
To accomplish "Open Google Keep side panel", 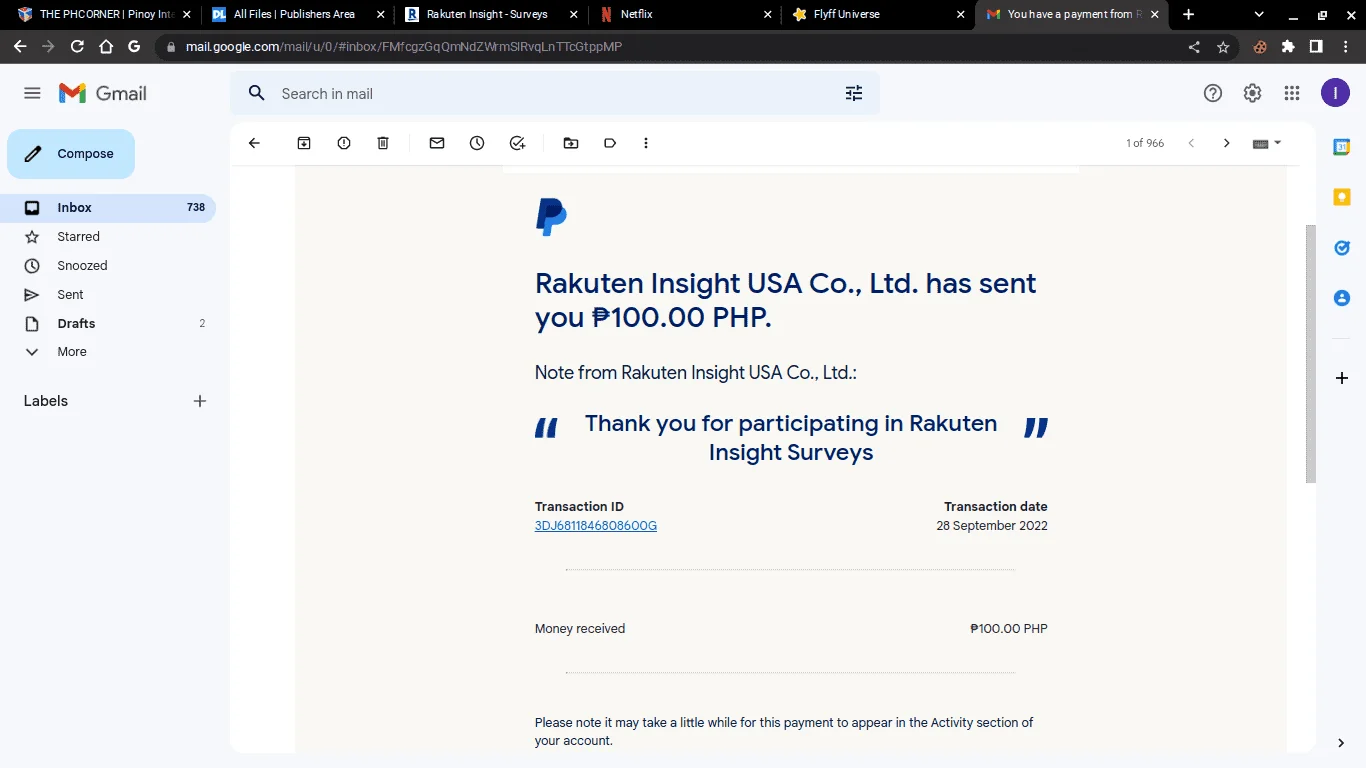I will [x=1342, y=197].
